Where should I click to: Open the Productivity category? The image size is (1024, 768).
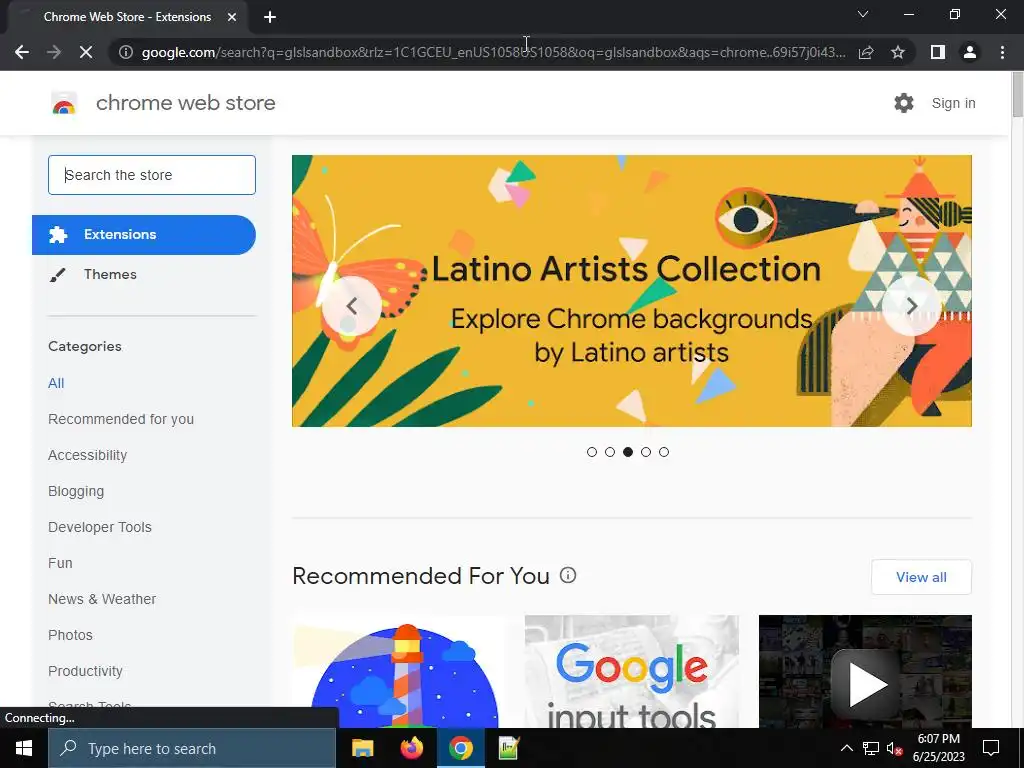[86, 671]
